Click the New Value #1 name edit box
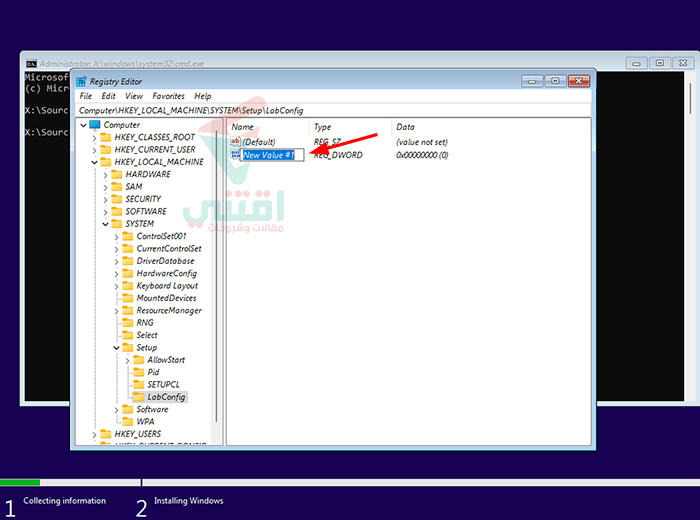The width and height of the screenshot is (700, 520). [x=272, y=155]
